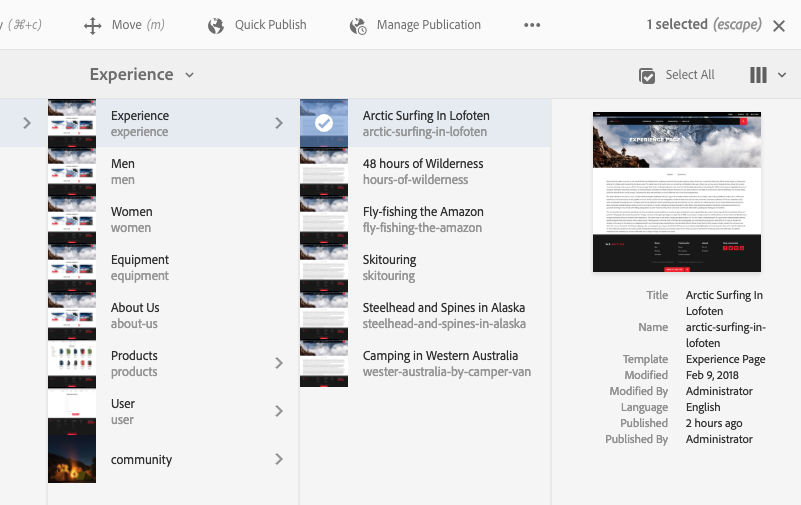The width and height of the screenshot is (801, 505).
Task: Open the more actions ellipsis menu
Action: pos(532,26)
